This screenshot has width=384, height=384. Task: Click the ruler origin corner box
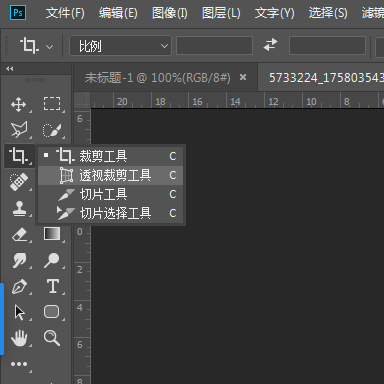[82, 100]
